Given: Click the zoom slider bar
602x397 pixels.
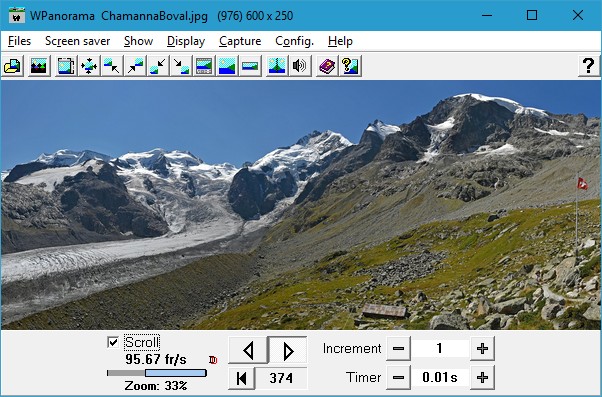Looking at the screenshot, I should (157, 373).
